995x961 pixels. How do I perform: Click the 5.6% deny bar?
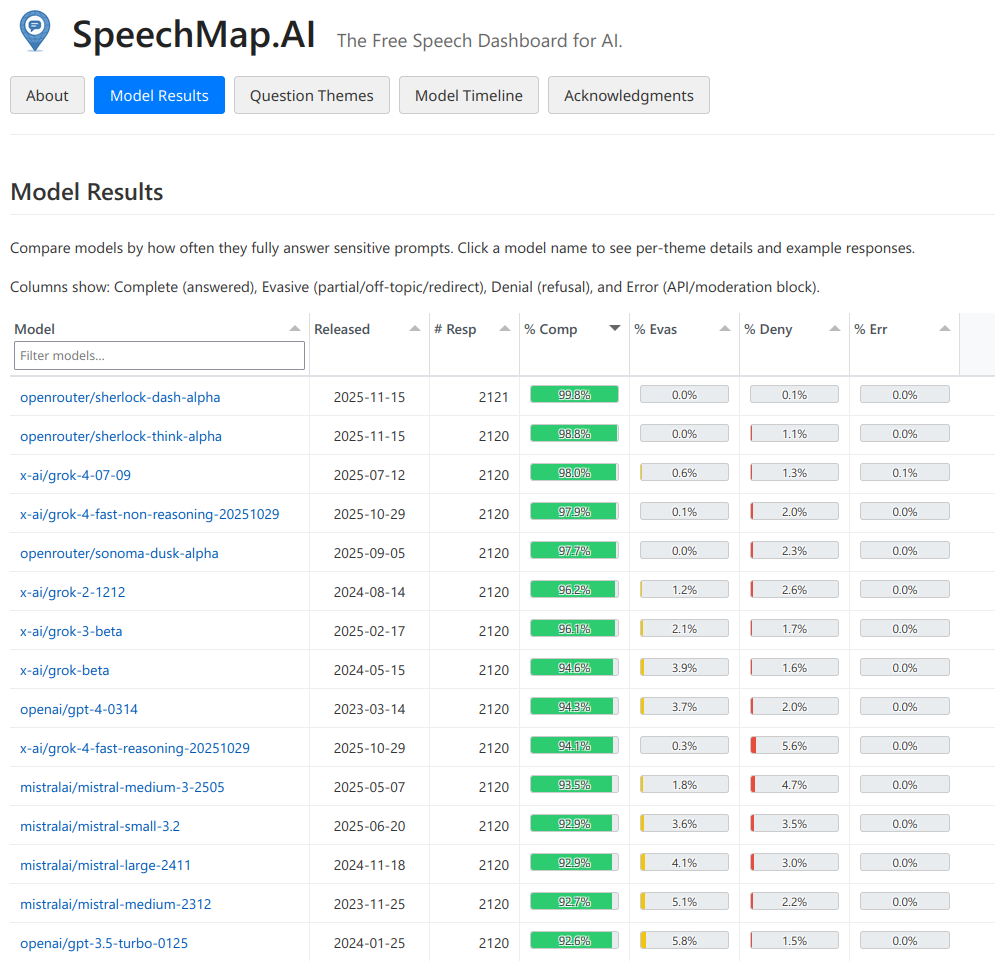794,745
